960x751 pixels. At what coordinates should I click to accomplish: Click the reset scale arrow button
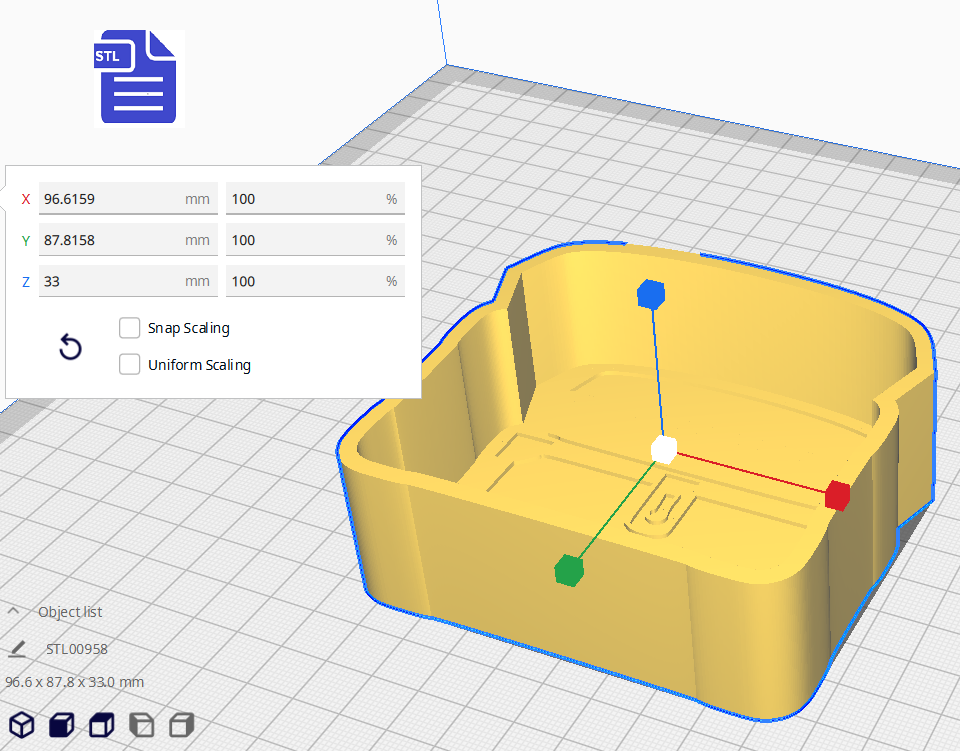click(70, 347)
